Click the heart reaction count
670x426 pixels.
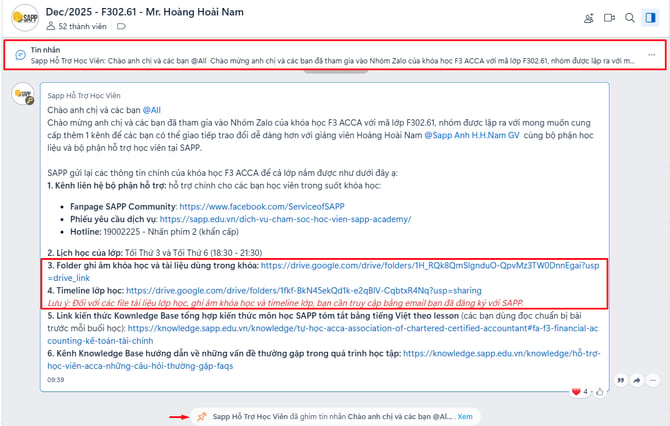coord(580,391)
